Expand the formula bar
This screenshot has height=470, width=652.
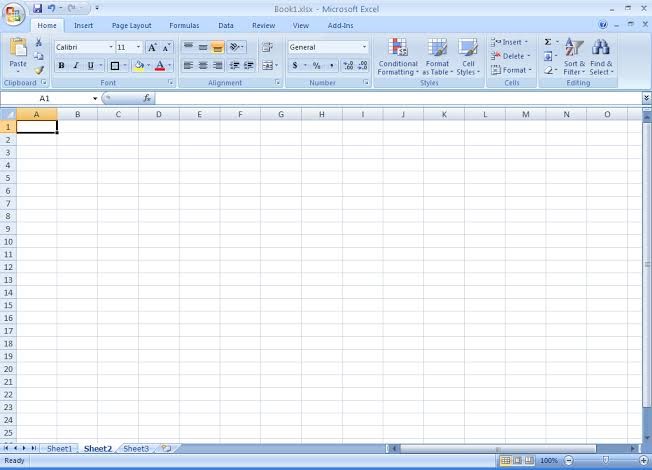646,98
